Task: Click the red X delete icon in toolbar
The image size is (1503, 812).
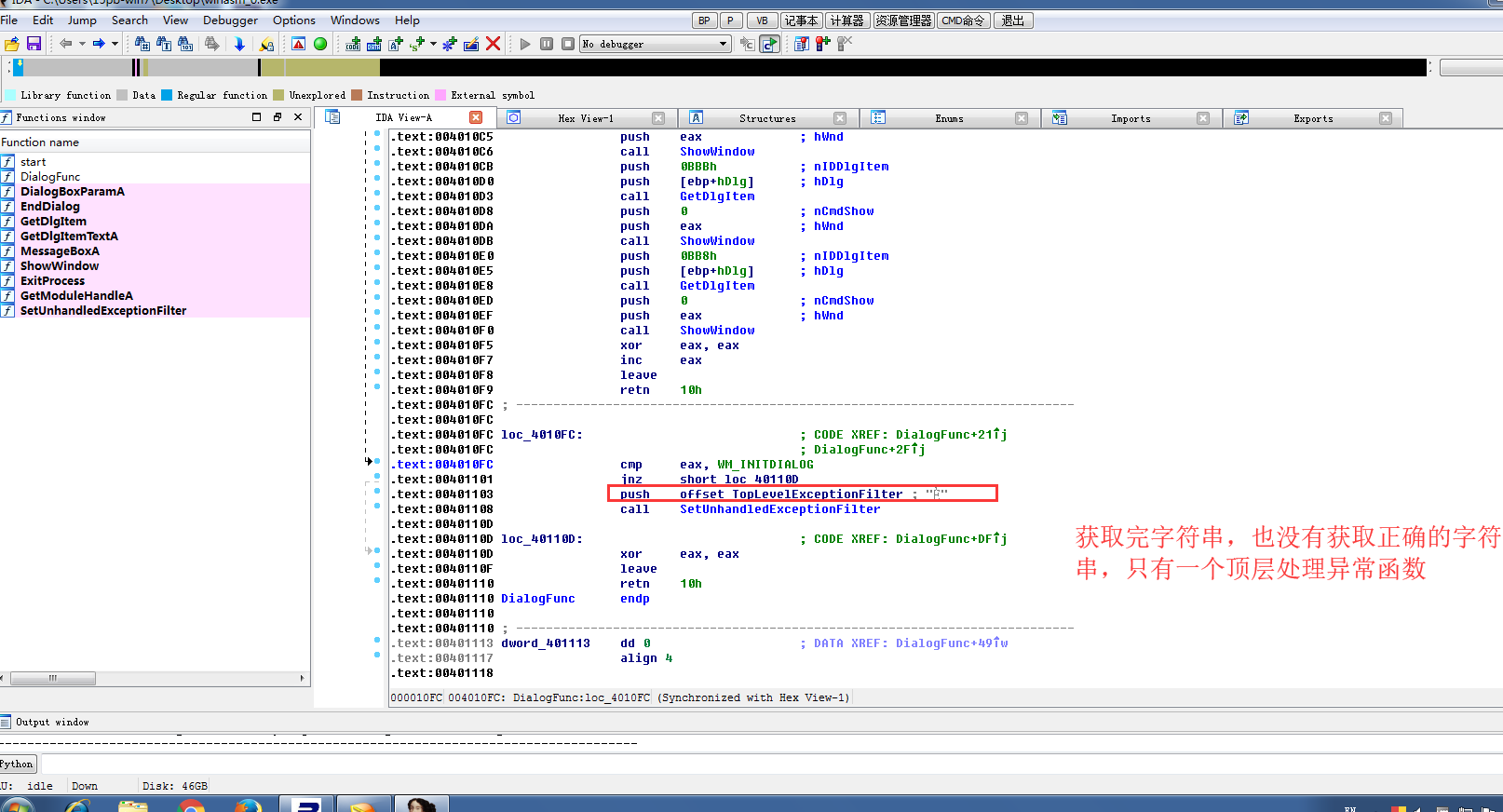Action: (x=494, y=44)
